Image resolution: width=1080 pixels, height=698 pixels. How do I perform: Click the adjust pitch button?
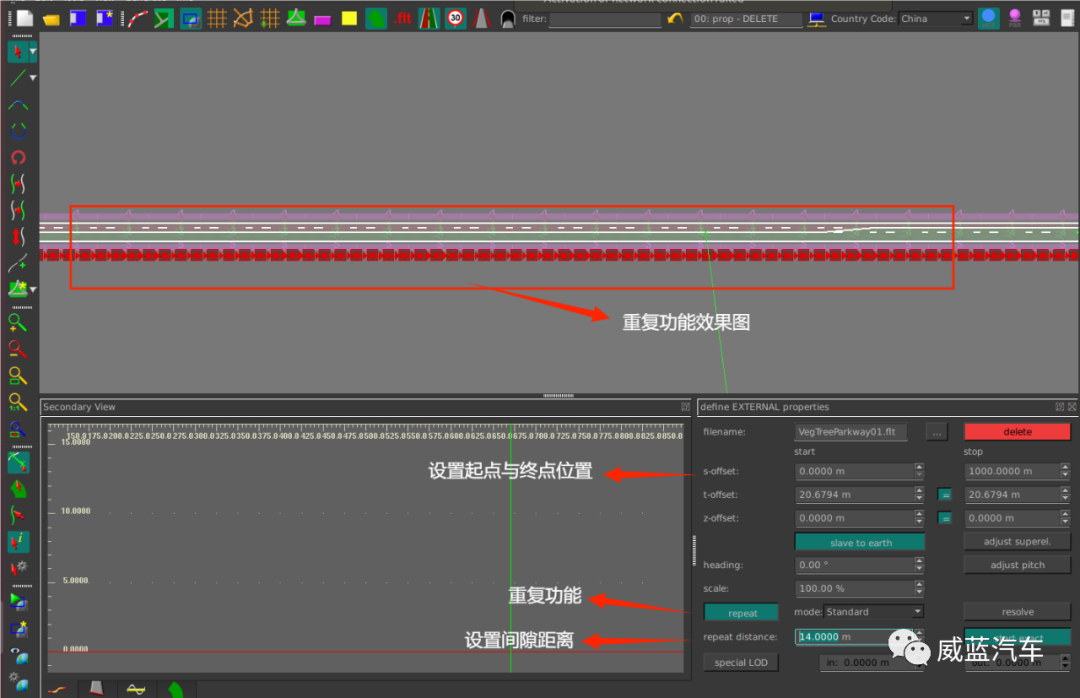(x=1017, y=565)
